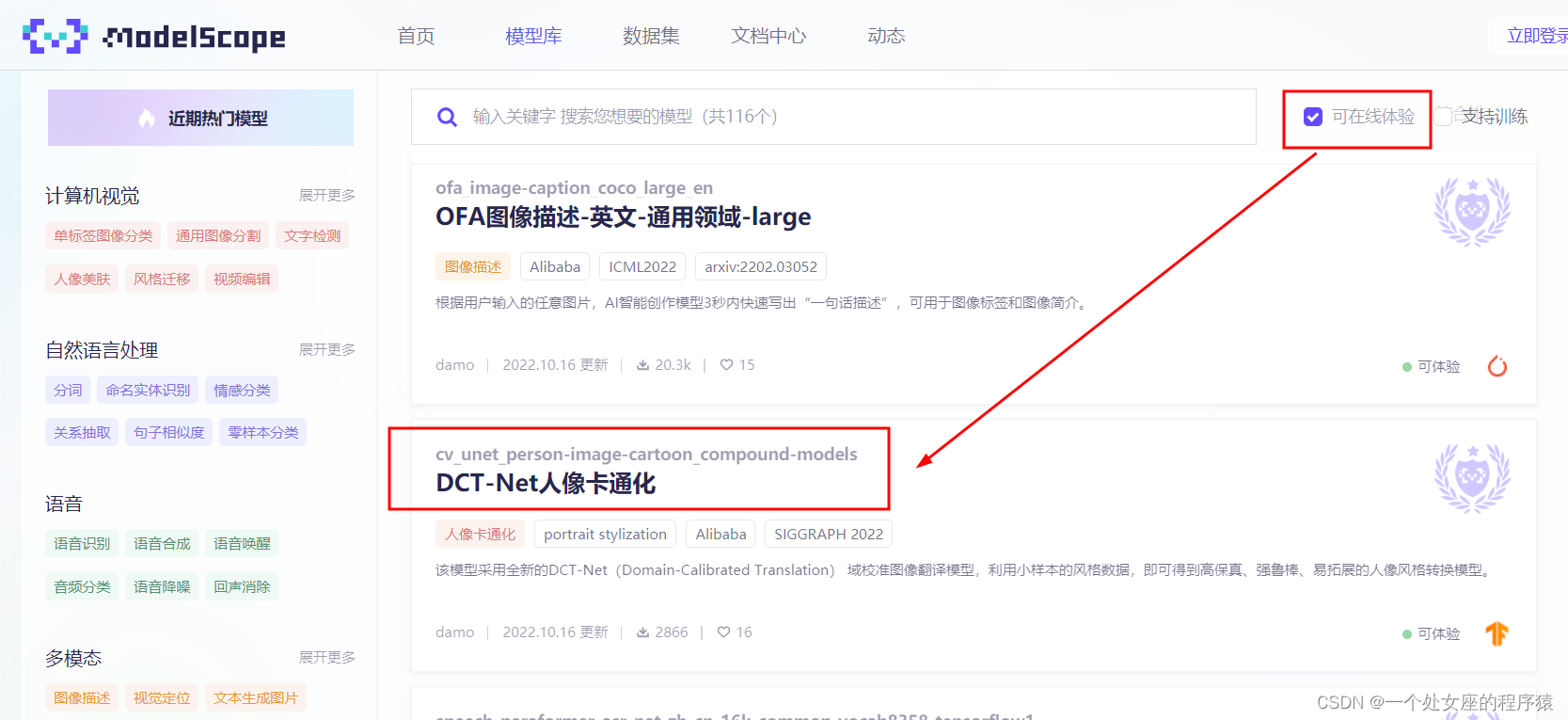The image size is (1568, 720).
Task: Open the 数据集 navigation tab
Action: (651, 36)
